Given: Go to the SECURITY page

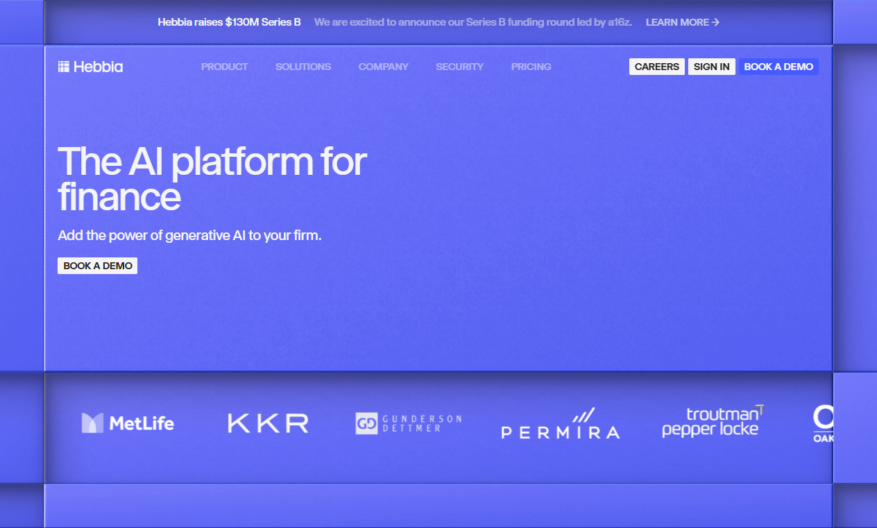Looking at the screenshot, I should pos(459,67).
